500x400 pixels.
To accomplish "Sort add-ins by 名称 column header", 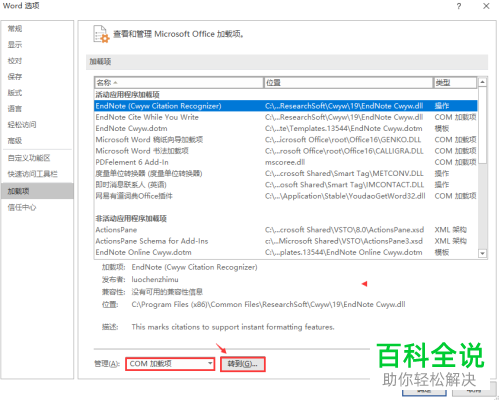I will (179, 83).
